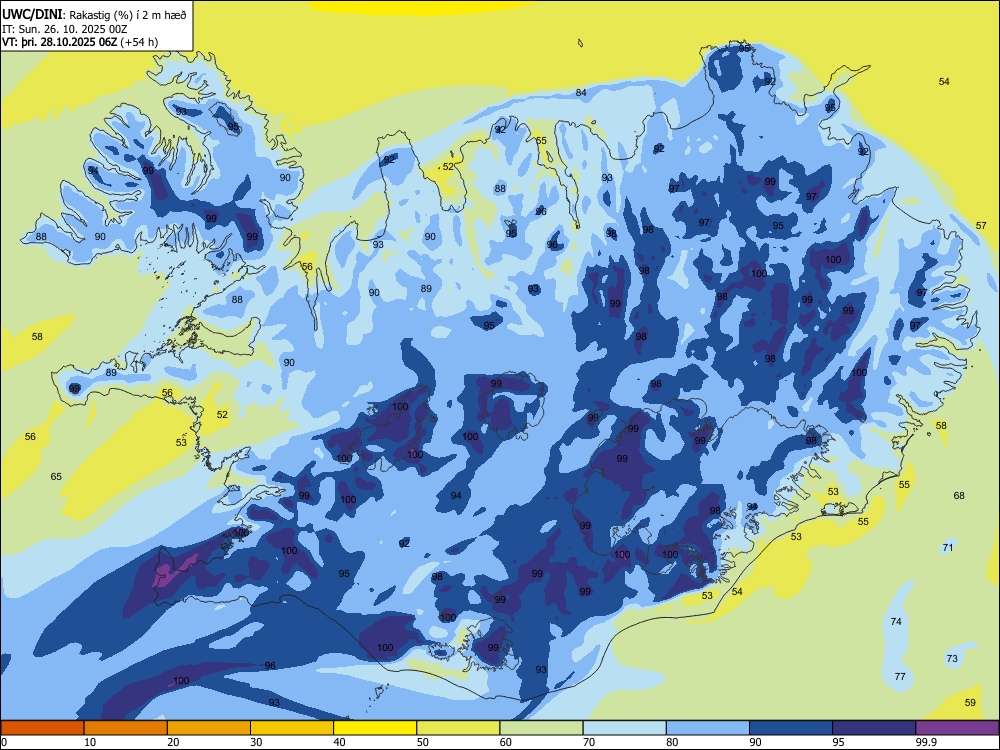Click the map value '77' in southeast sea
Image resolution: width=1000 pixels, height=750 pixels.
pos(900,677)
